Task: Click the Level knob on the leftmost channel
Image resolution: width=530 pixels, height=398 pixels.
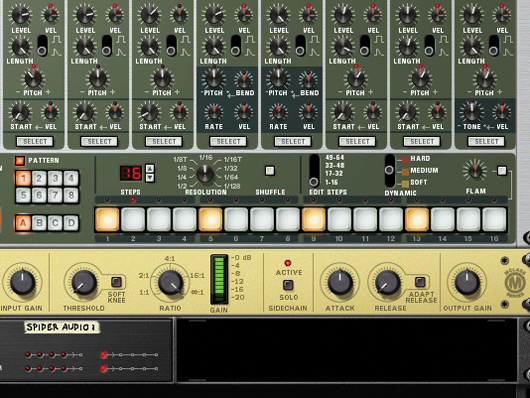Action: coord(21,15)
